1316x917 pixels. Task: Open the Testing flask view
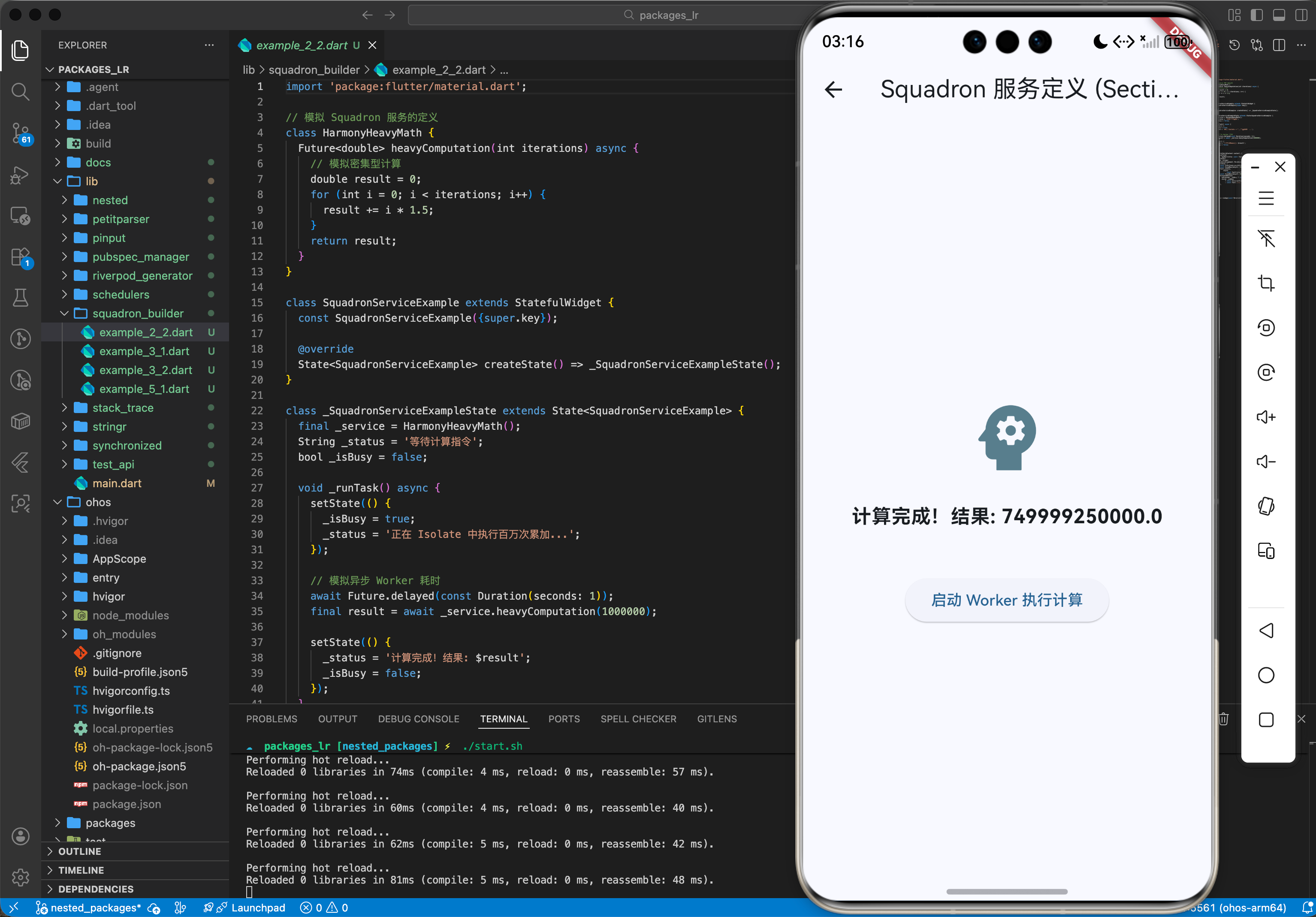coord(20,298)
